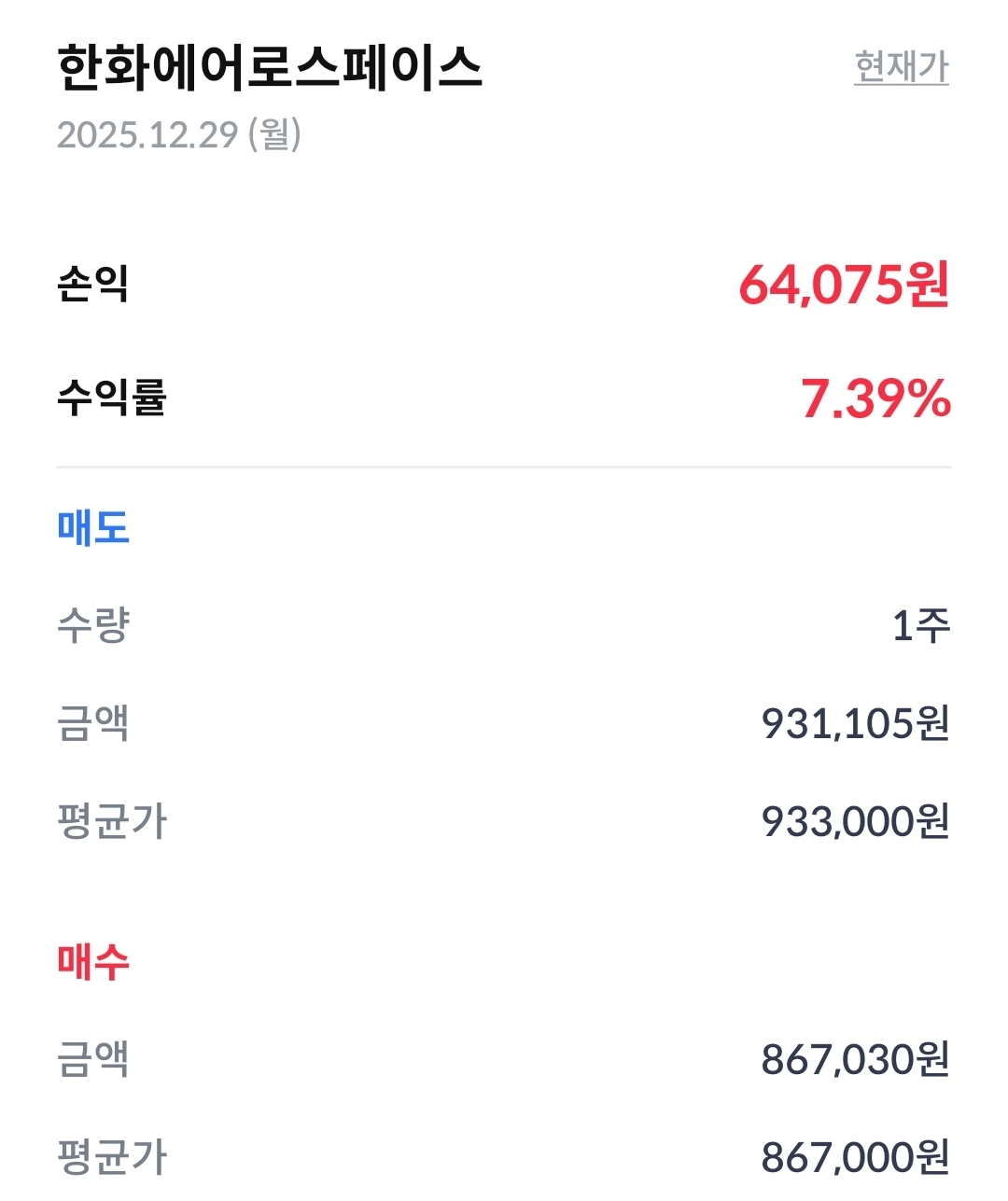Tap the 7.39% return rate value
This screenshot has height=1201, width=1008.
(x=875, y=398)
